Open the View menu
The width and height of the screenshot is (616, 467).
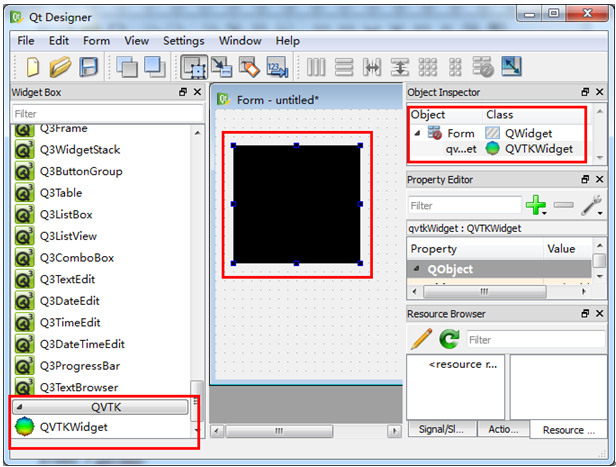pos(136,41)
